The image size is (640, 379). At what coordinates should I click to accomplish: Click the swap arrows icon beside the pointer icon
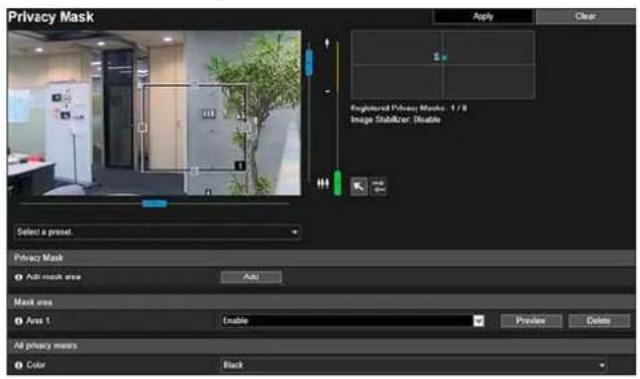click(379, 187)
